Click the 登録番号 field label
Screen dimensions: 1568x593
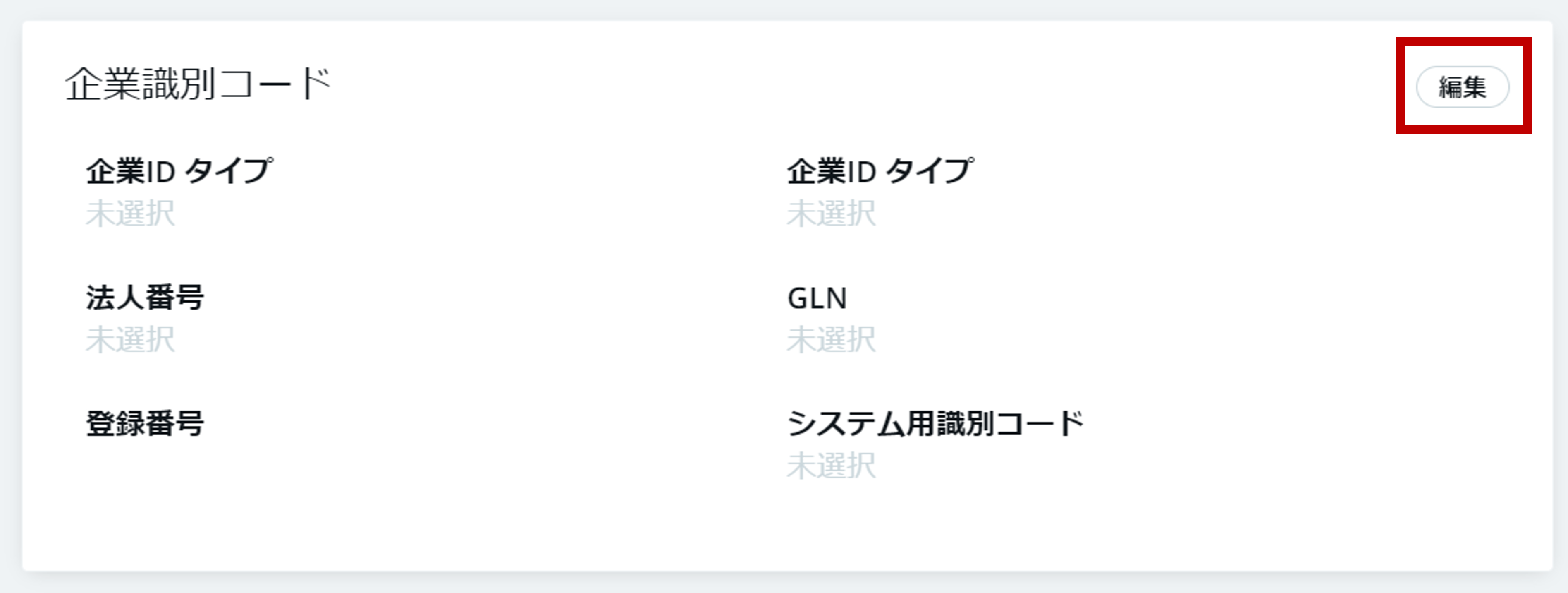145,424
